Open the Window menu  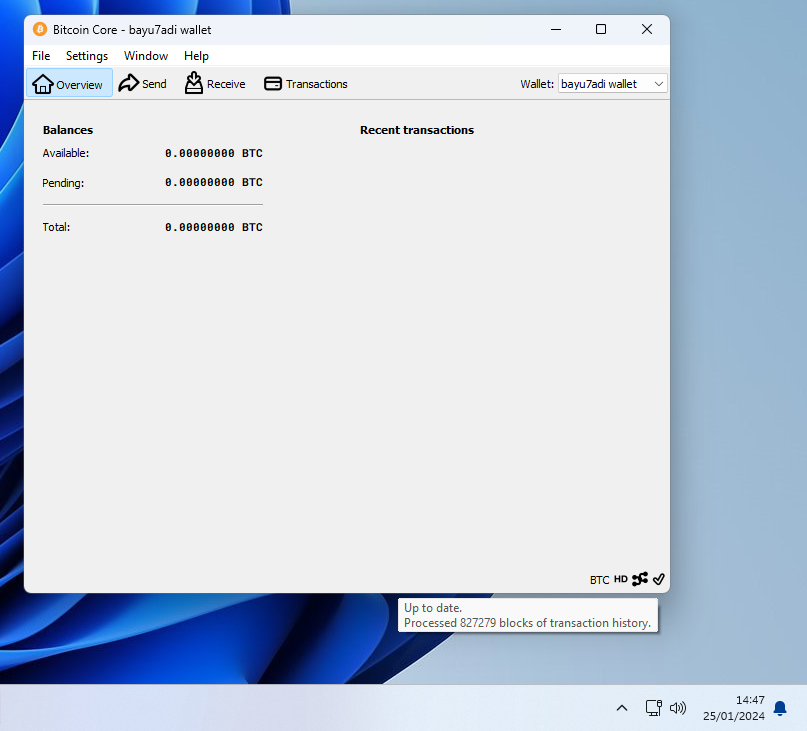(x=146, y=56)
